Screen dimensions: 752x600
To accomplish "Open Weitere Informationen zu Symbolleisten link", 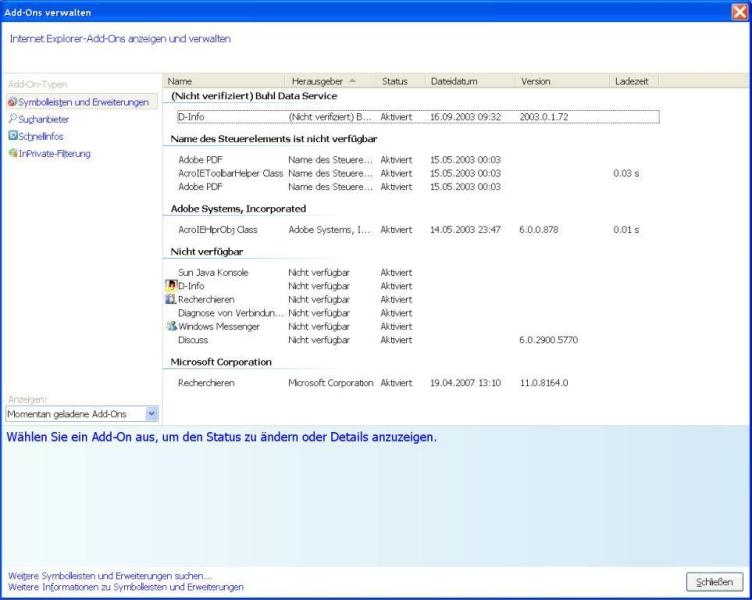I will coord(126,587).
